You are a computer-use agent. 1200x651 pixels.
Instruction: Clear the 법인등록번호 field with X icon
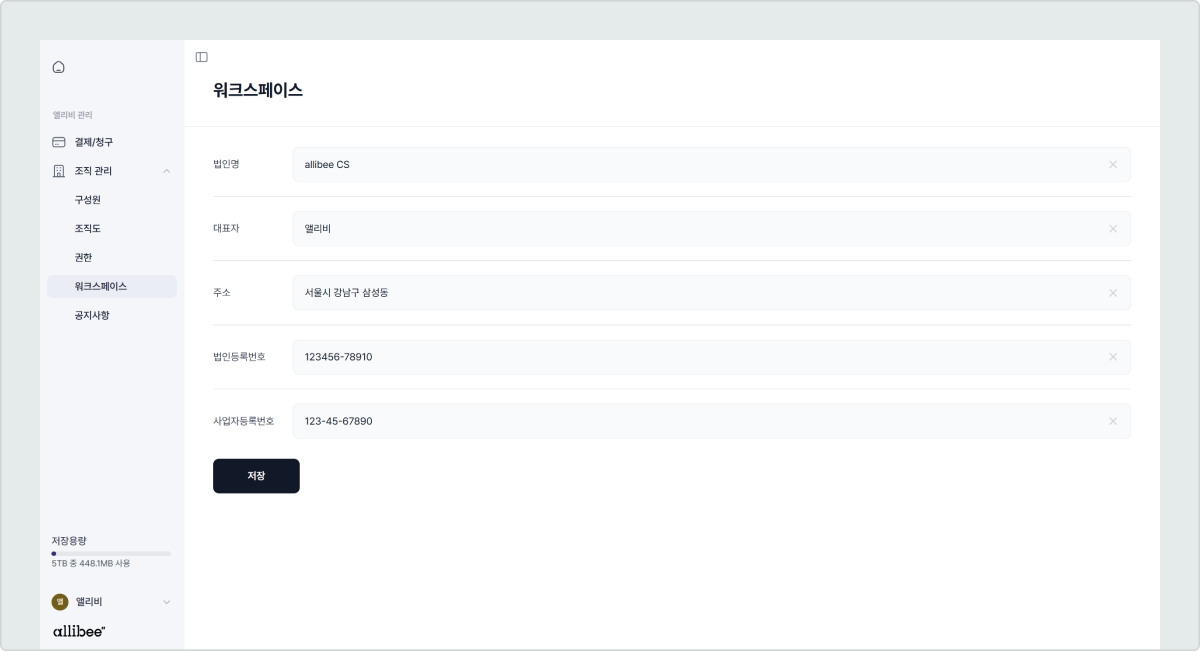pos(1112,357)
